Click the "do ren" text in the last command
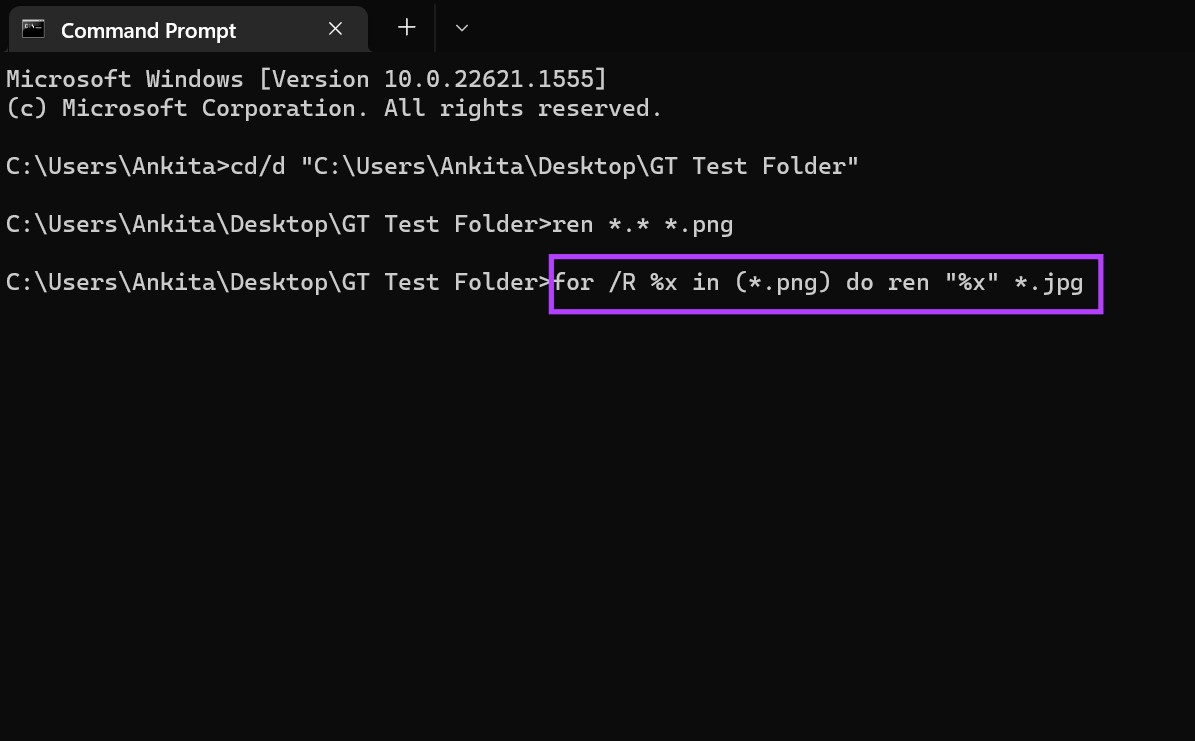1195x741 pixels. pyautogui.click(x=888, y=282)
